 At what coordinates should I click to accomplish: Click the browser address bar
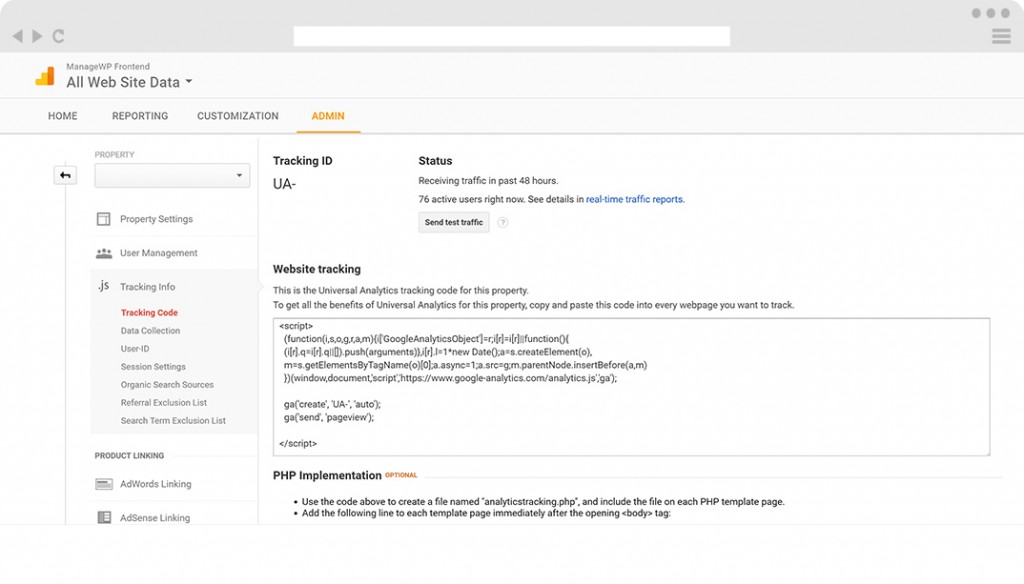click(x=511, y=36)
